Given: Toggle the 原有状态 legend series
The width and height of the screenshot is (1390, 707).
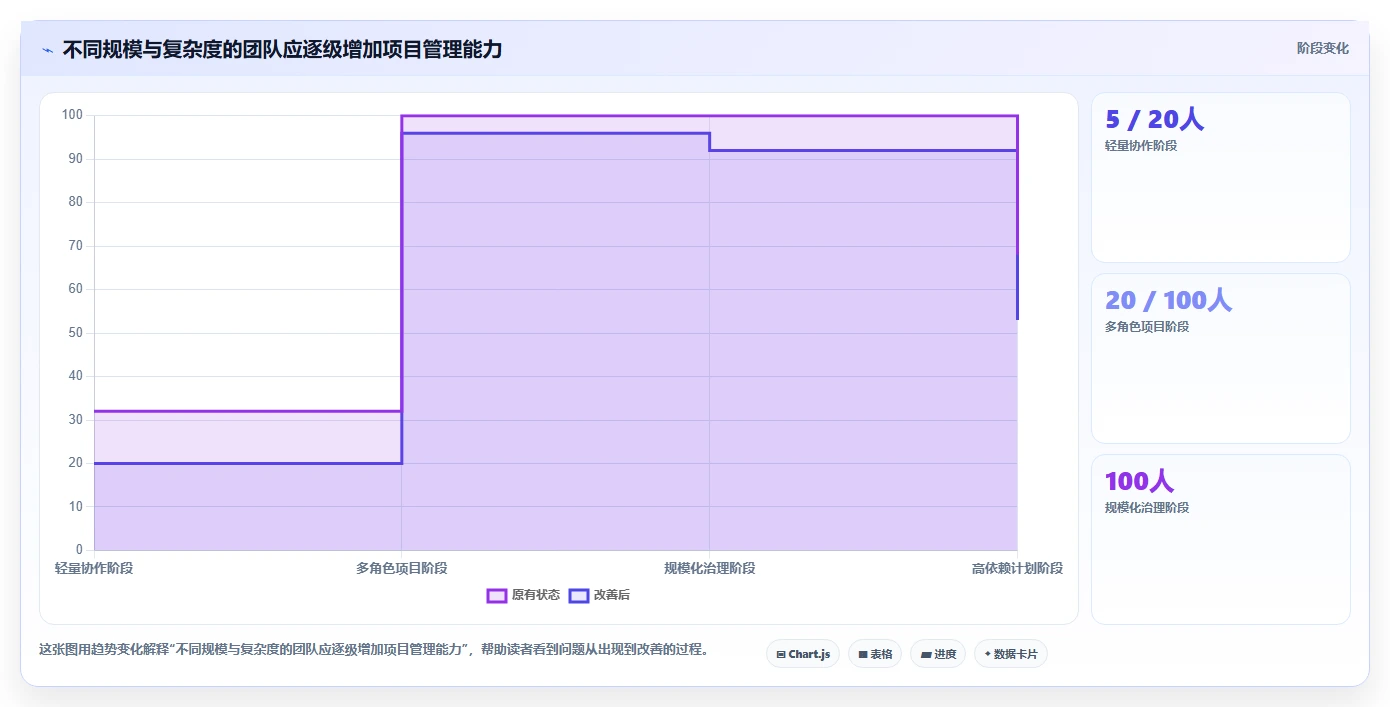Looking at the screenshot, I should (x=523, y=595).
